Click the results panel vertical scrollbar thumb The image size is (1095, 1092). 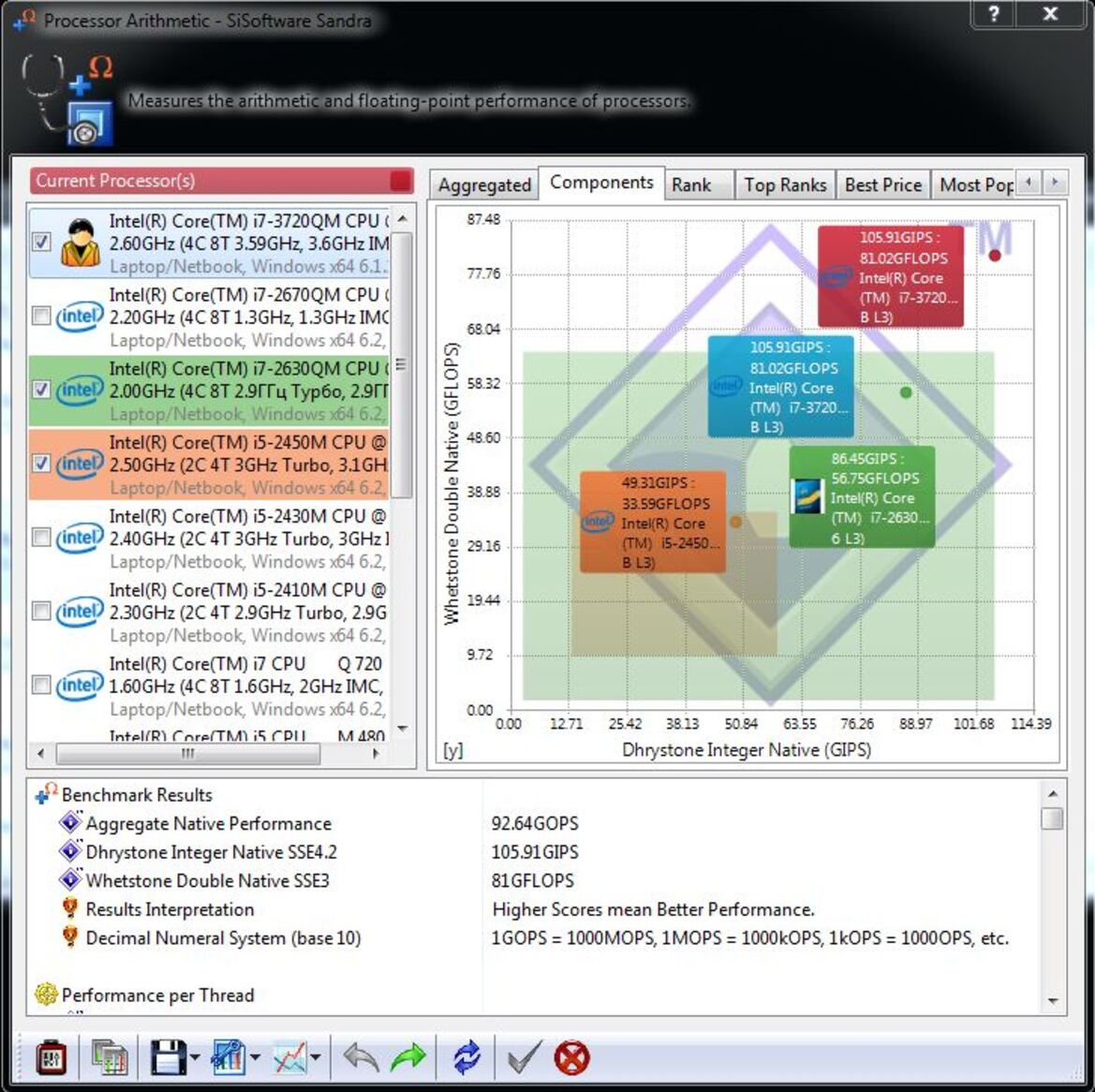[x=1052, y=818]
